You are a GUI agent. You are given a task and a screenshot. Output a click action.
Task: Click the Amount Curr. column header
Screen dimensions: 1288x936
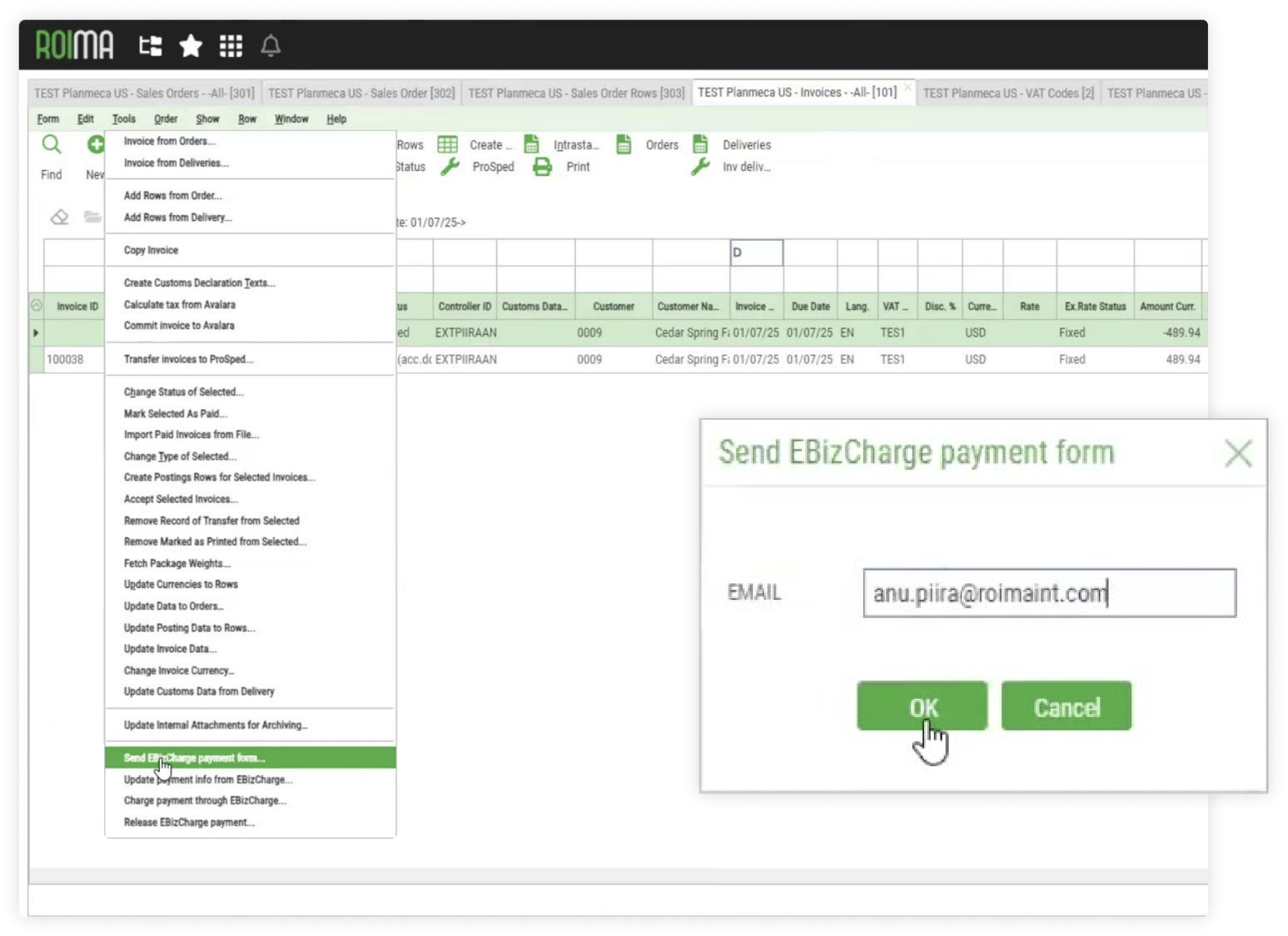click(1168, 306)
